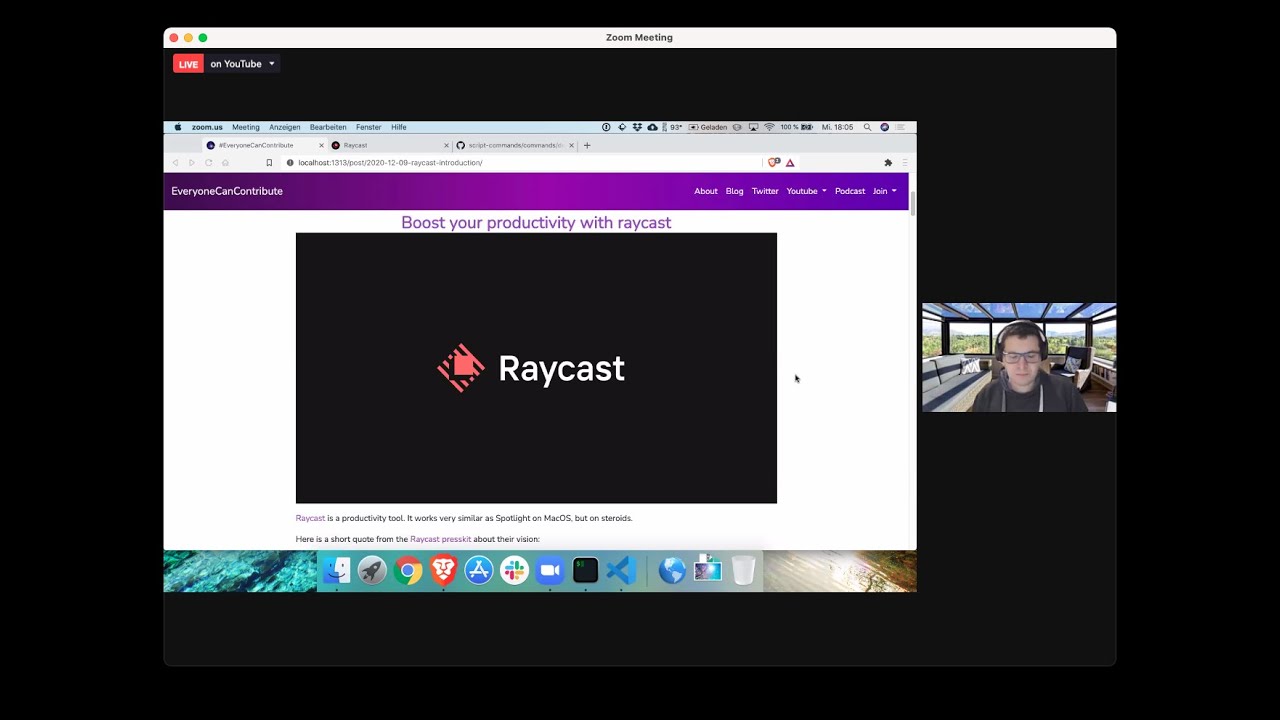This screenshot has height=720, width=1280.
Task: Expand the Youtube navigation dropdown
Action: [x=806, y=191]
